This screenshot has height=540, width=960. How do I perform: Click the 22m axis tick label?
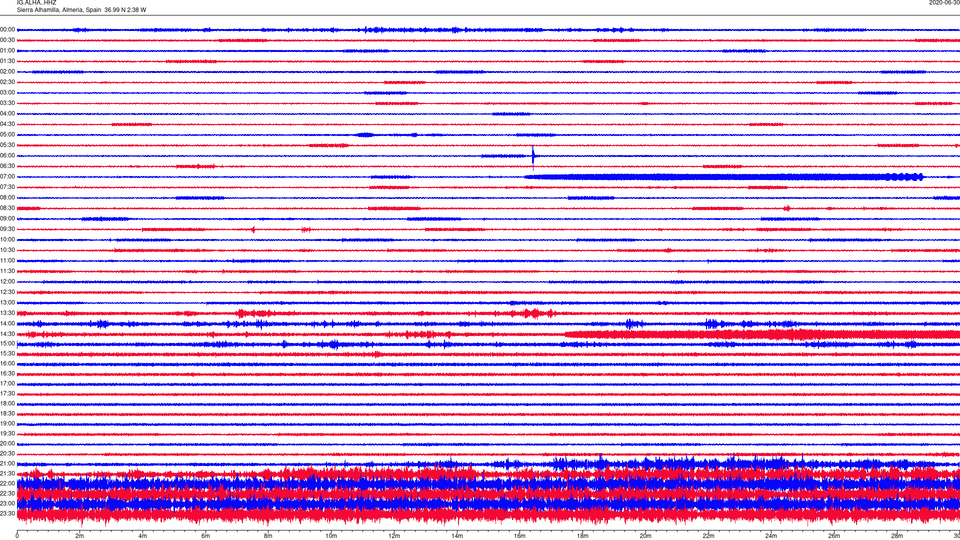708,536
